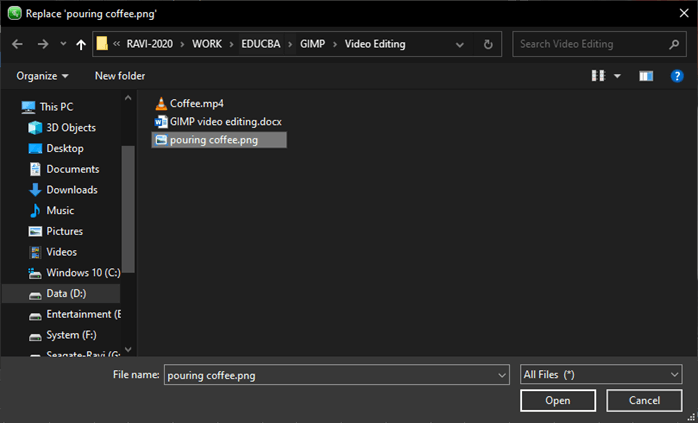Click the Data (D:) drive icon

coord(35,295)
